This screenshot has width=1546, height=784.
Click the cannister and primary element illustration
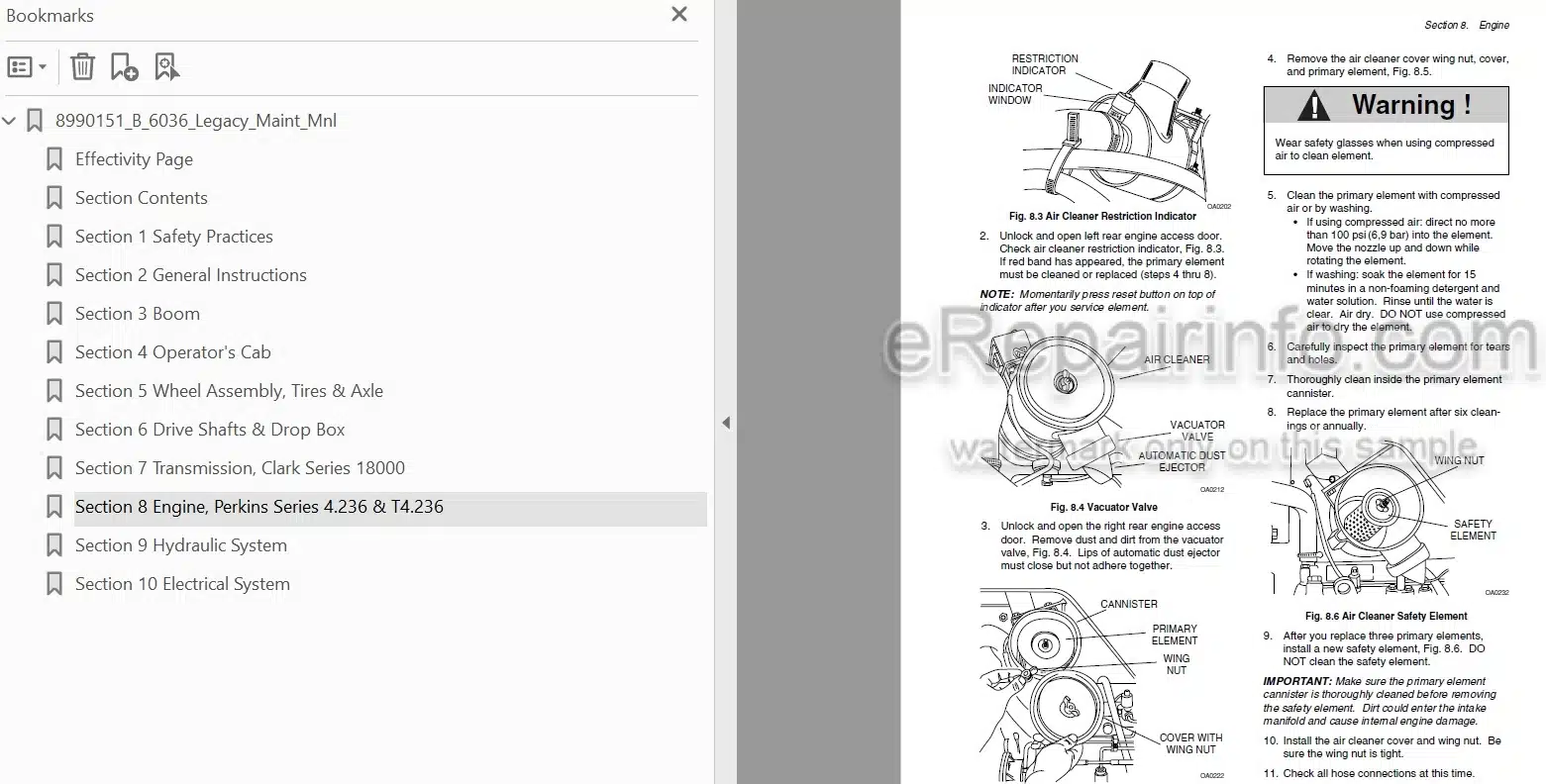[1102, 683]
